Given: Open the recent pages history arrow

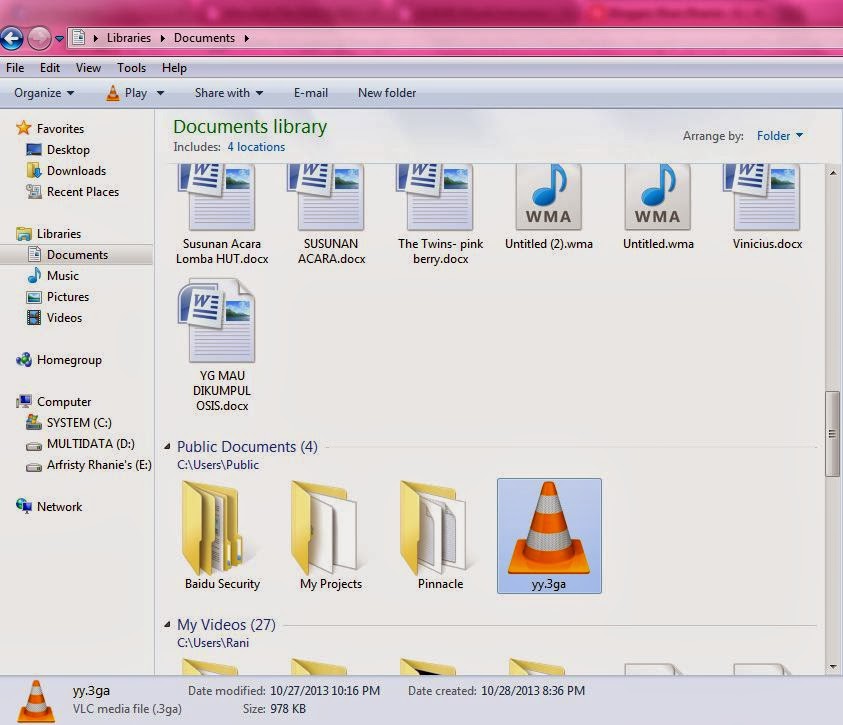Looking at the screenshot, I should 59,39.
